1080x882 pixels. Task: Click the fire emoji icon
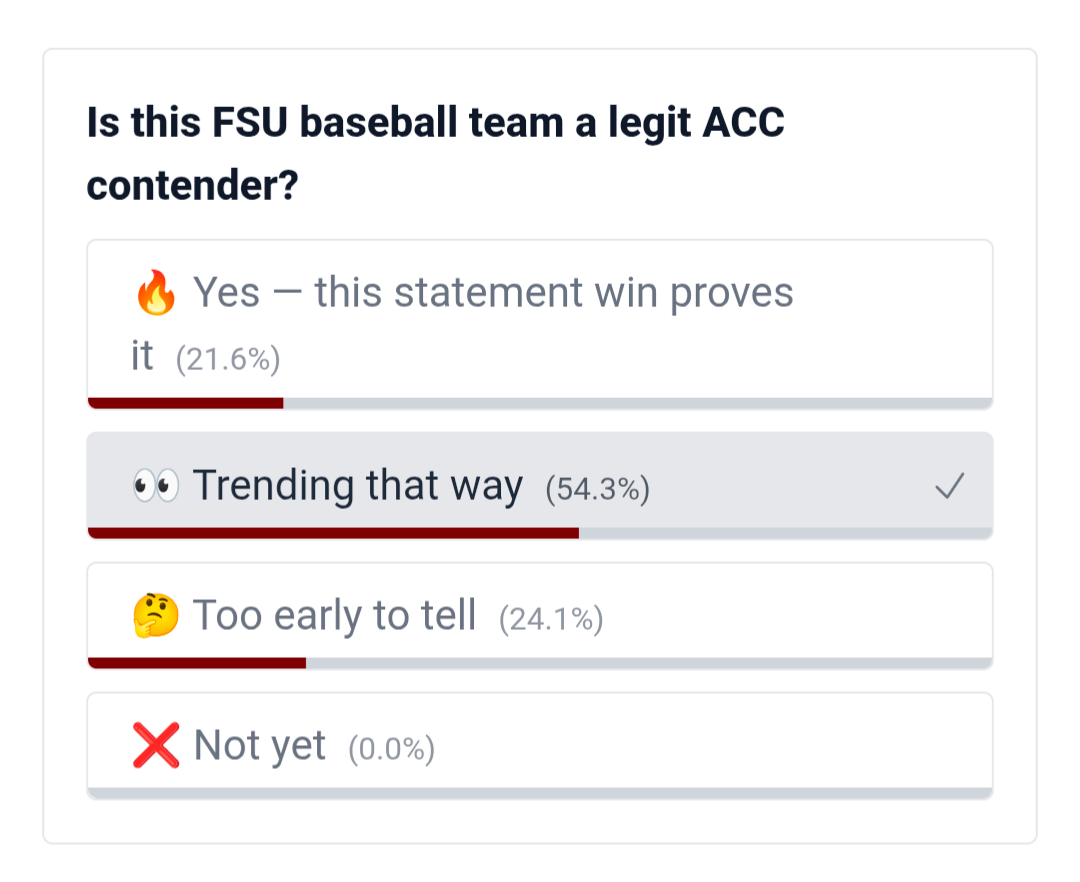[155, 294]
